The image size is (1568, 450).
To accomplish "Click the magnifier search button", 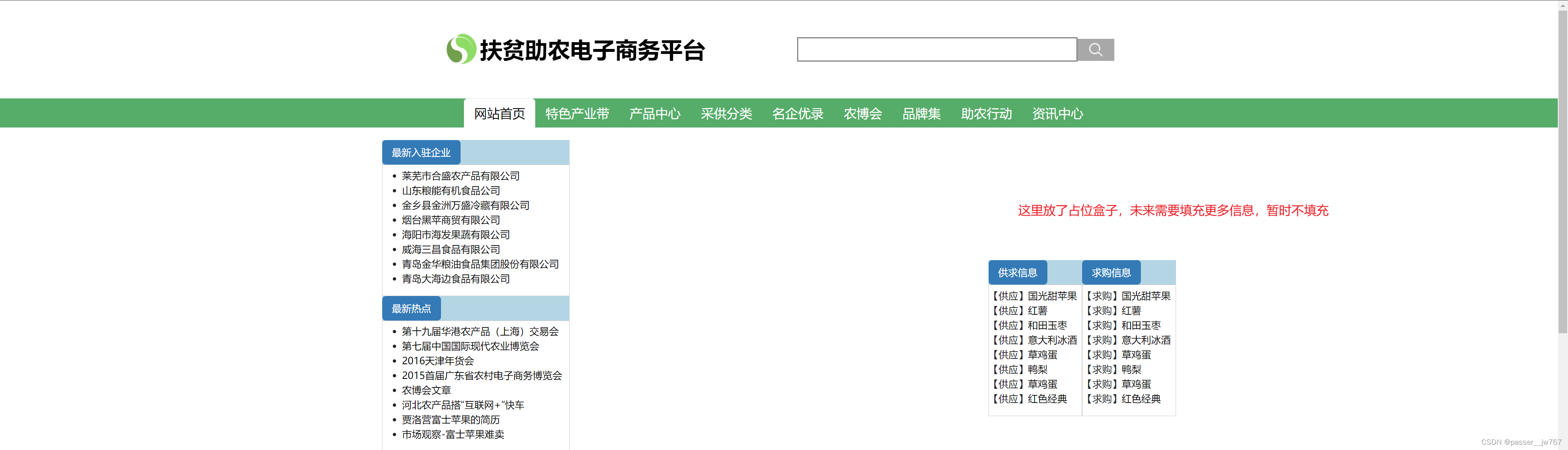I will click(1096, 50).
